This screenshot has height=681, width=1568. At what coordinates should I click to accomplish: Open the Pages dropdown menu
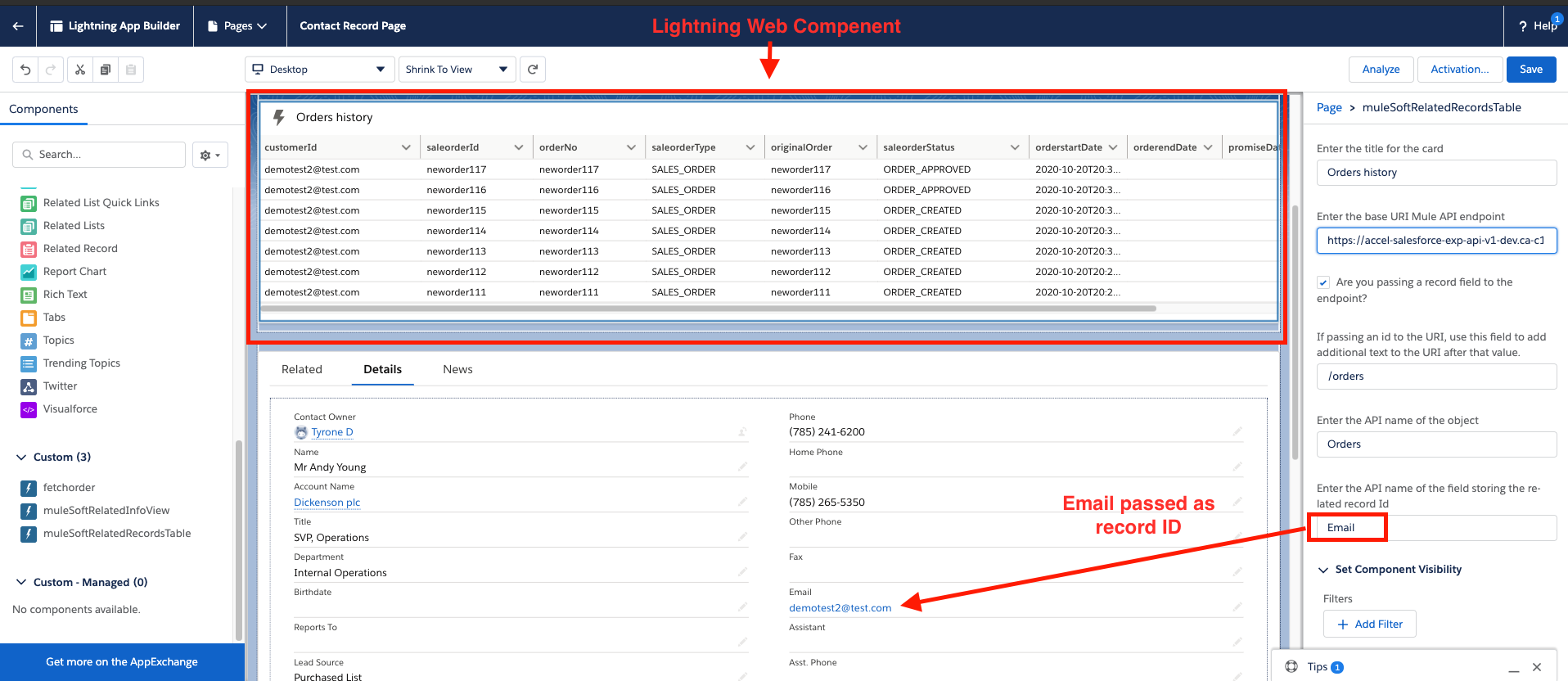[237, 26]
